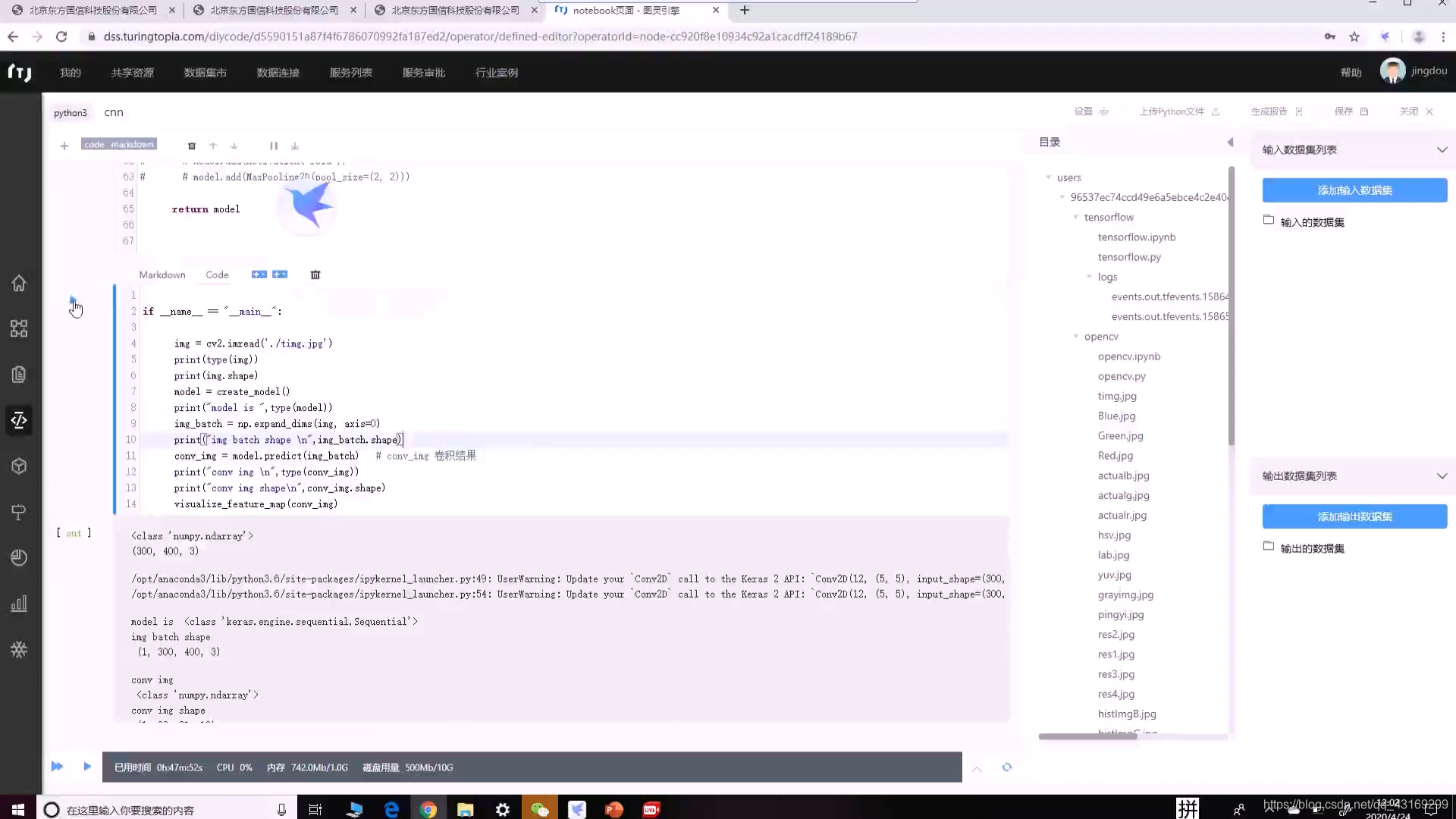The width and height of the screenshot is (1456, 819).
Task: Move cell up with the up arrow icon
Action: point(213,146)
